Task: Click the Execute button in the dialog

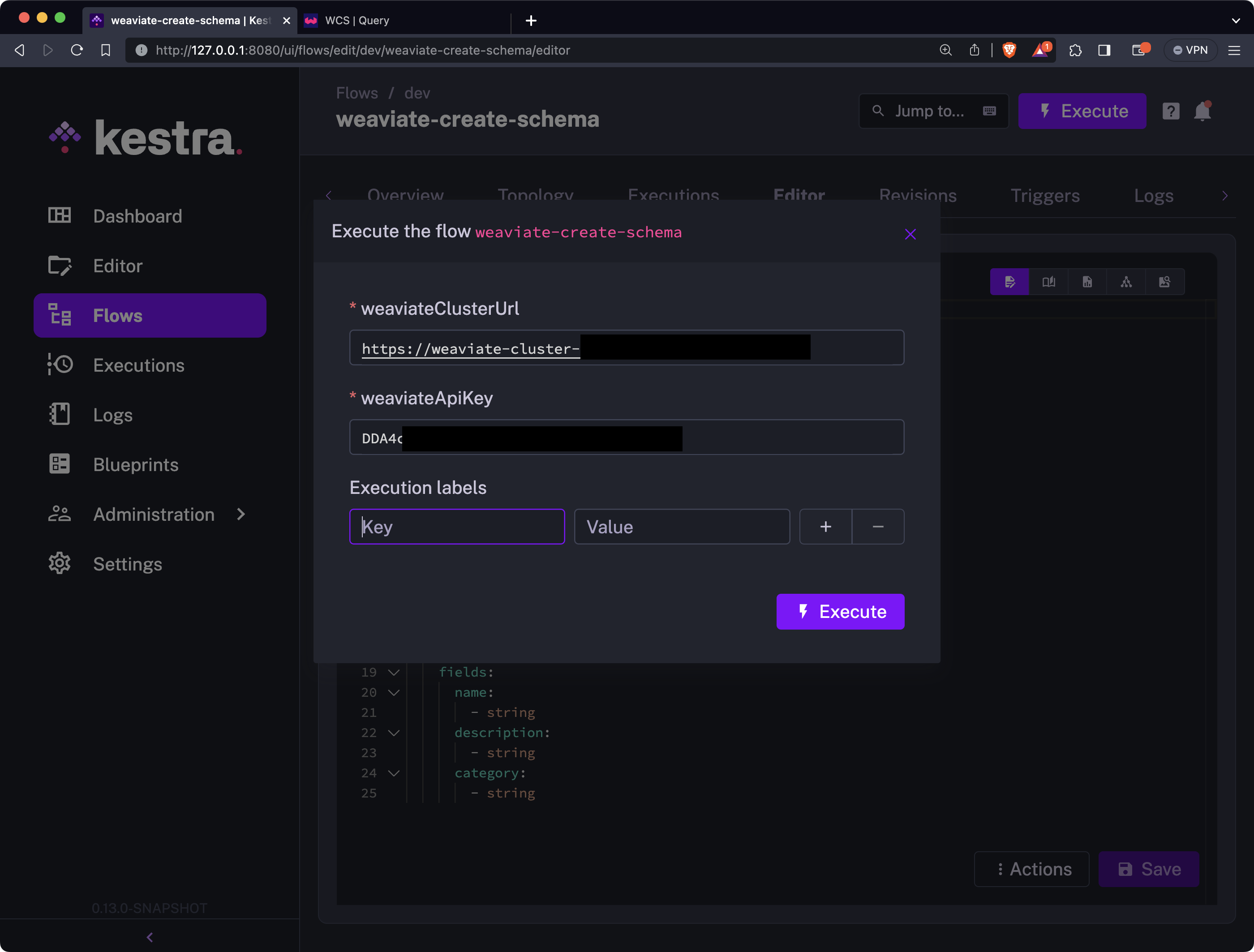Action: [840, 611]
